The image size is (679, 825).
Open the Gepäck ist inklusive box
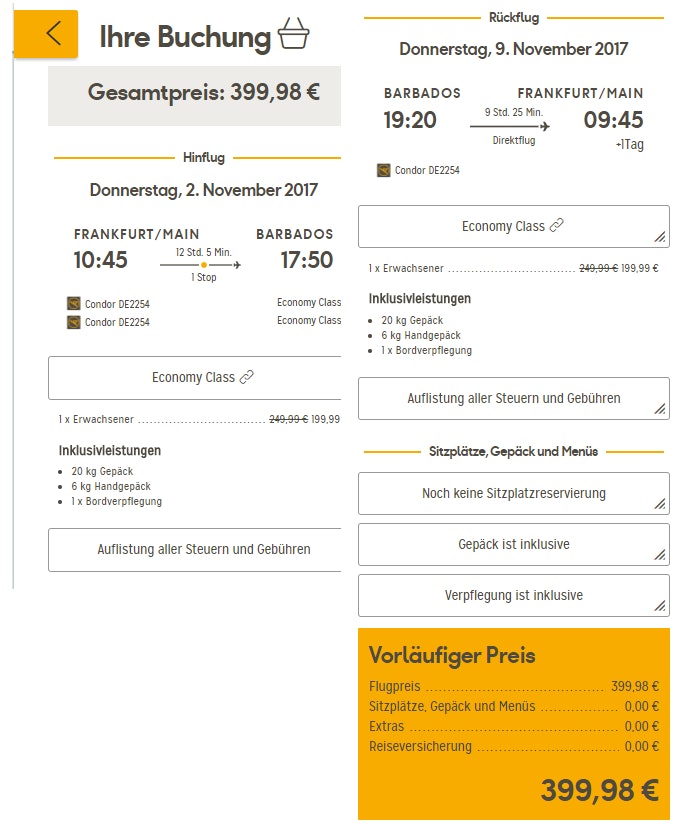point(513,544)
